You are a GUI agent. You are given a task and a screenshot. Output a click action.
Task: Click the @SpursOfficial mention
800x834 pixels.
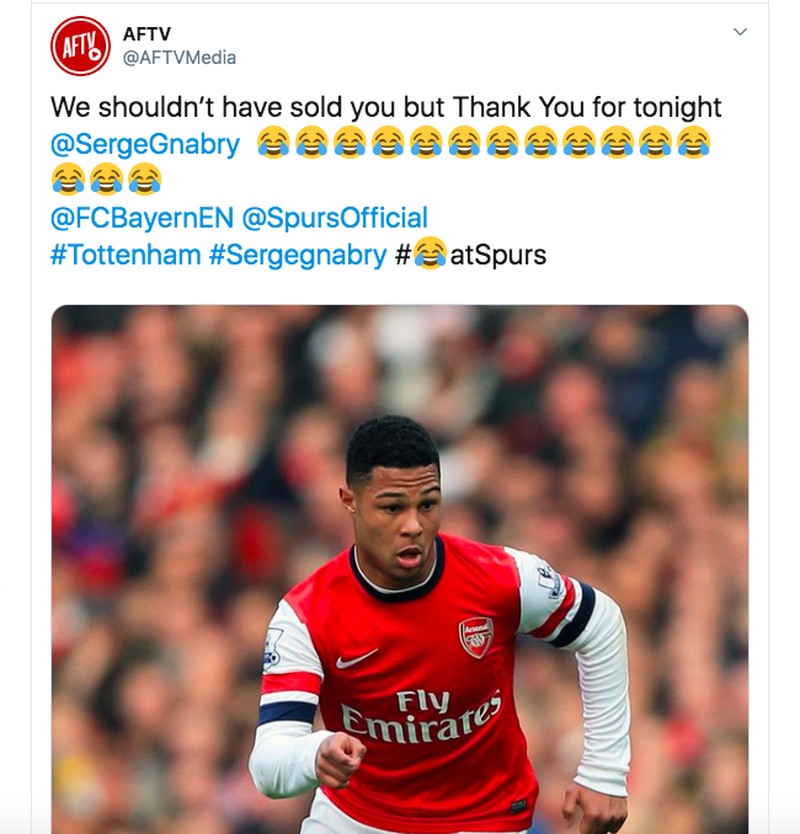335,217
